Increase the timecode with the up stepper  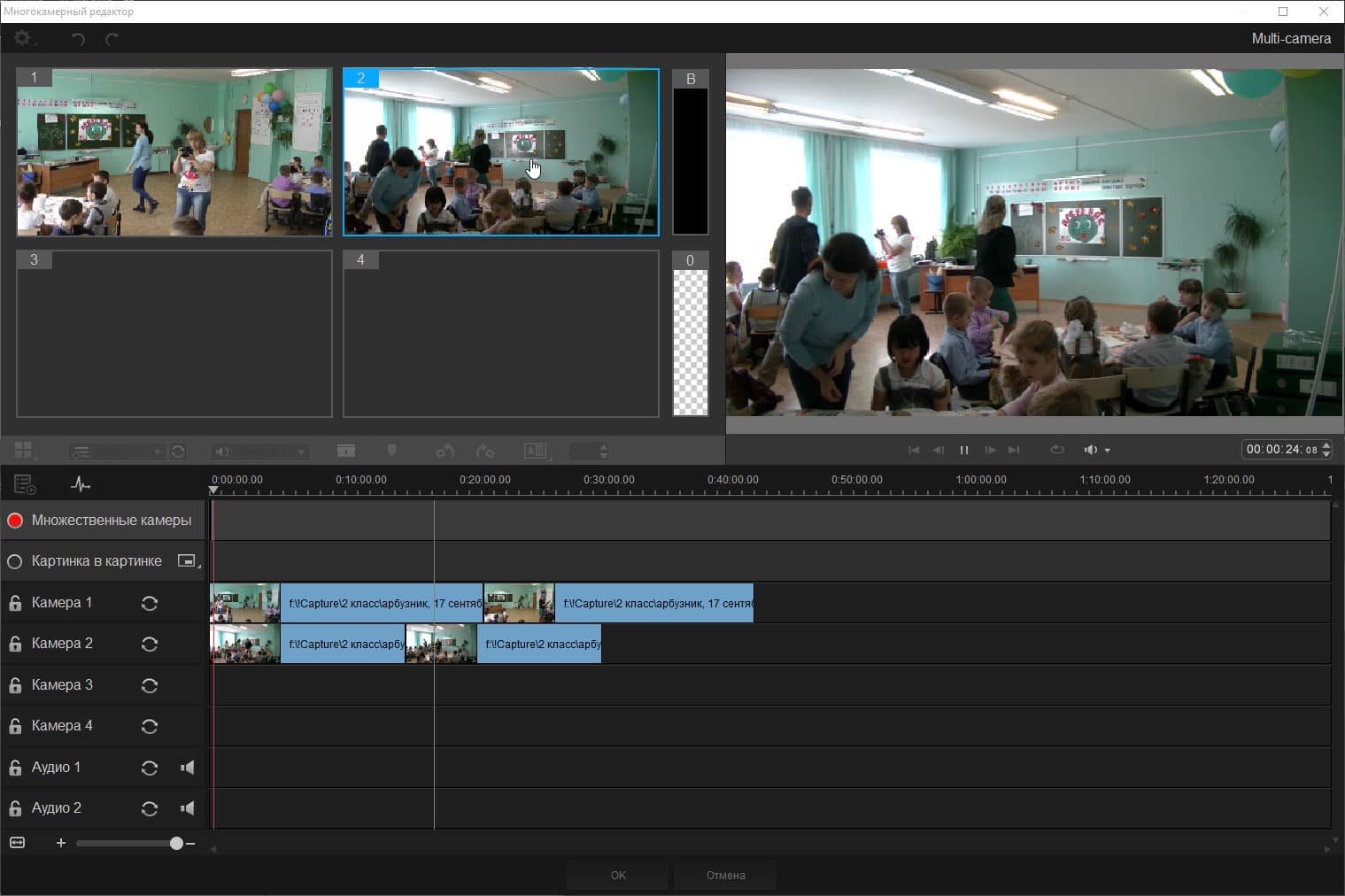[x=1326, y=445]
